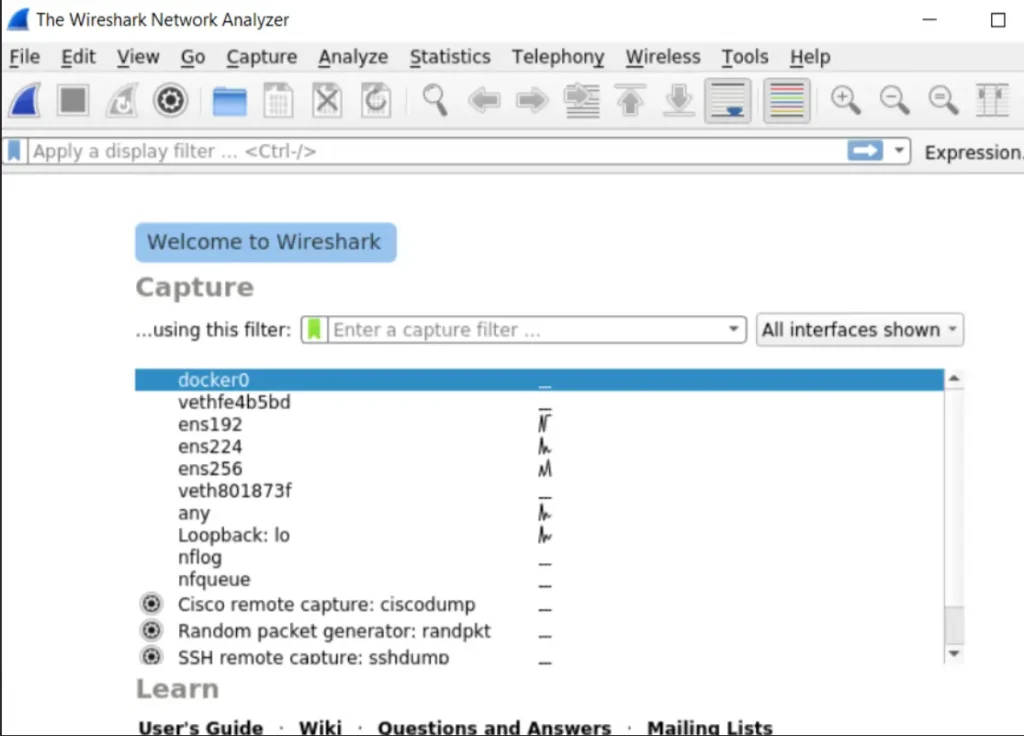Open the Go menu
This screenshot has width=1024, height=736.
pyautogui.click(x=193, y=57)
